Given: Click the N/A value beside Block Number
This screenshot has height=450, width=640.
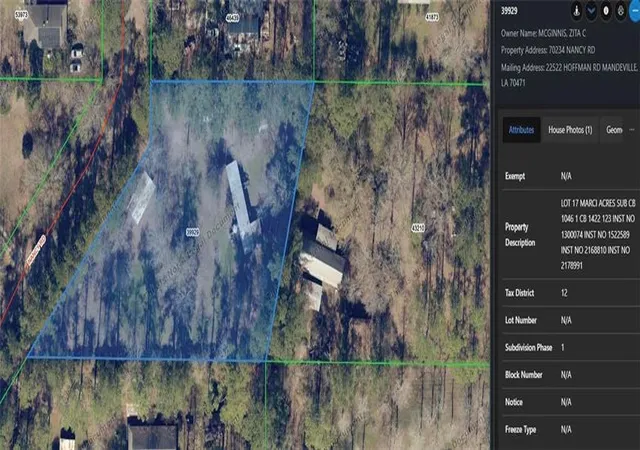Looking at the screenshot, I should click(566, 375).
